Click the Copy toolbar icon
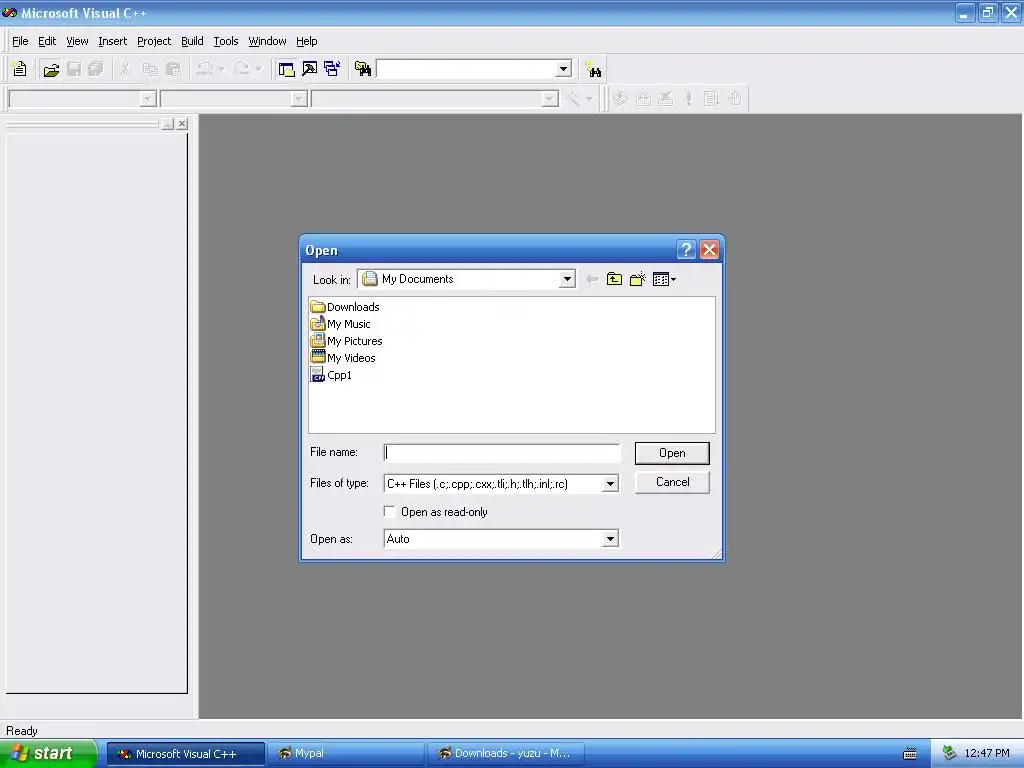This screenshot has height=768, width=1024. 150,69
